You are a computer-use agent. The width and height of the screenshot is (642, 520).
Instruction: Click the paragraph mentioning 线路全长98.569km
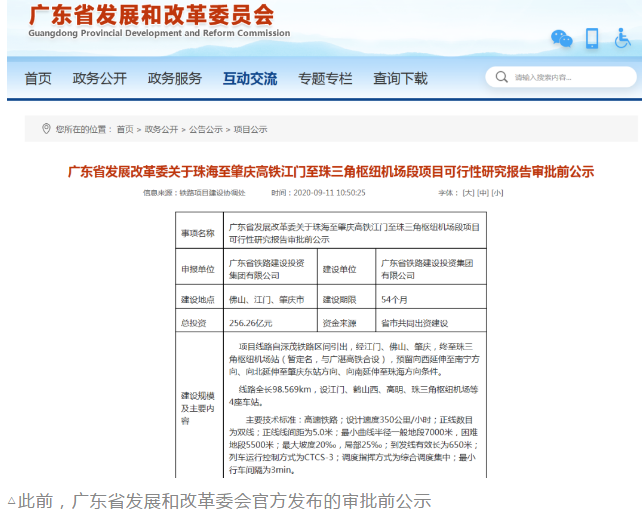tap(354, 396)
